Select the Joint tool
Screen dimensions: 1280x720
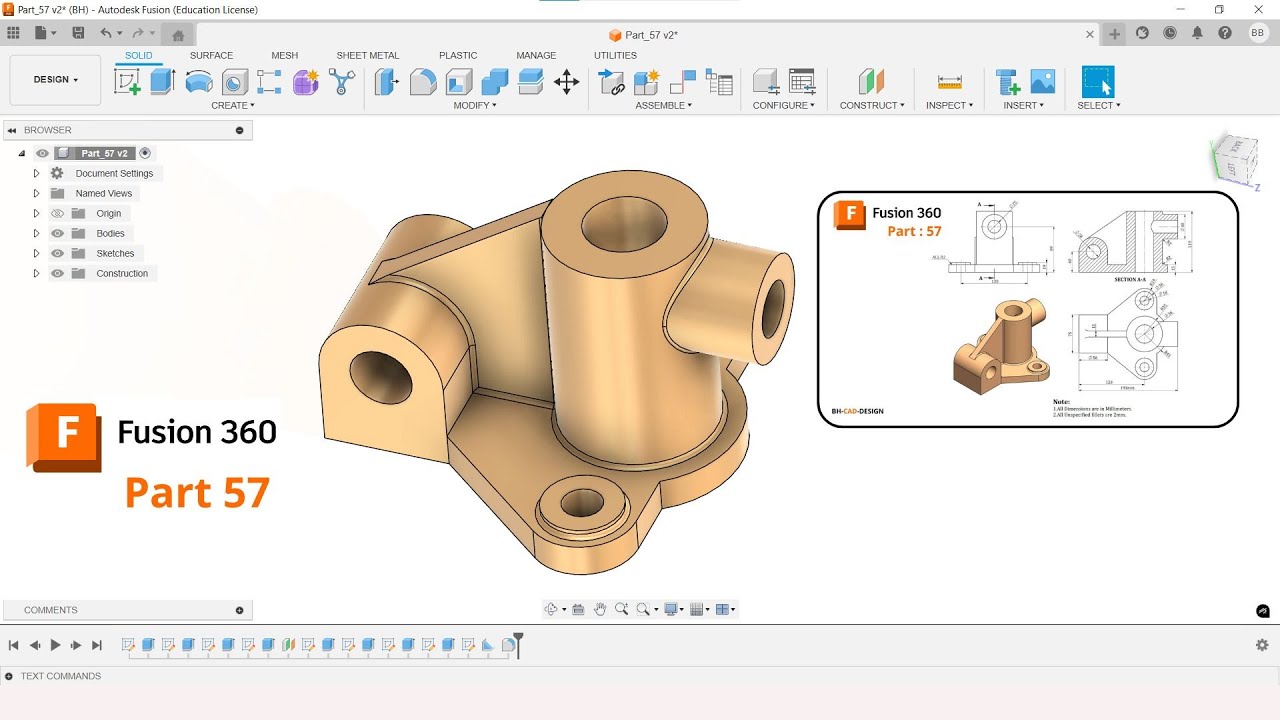683,82
